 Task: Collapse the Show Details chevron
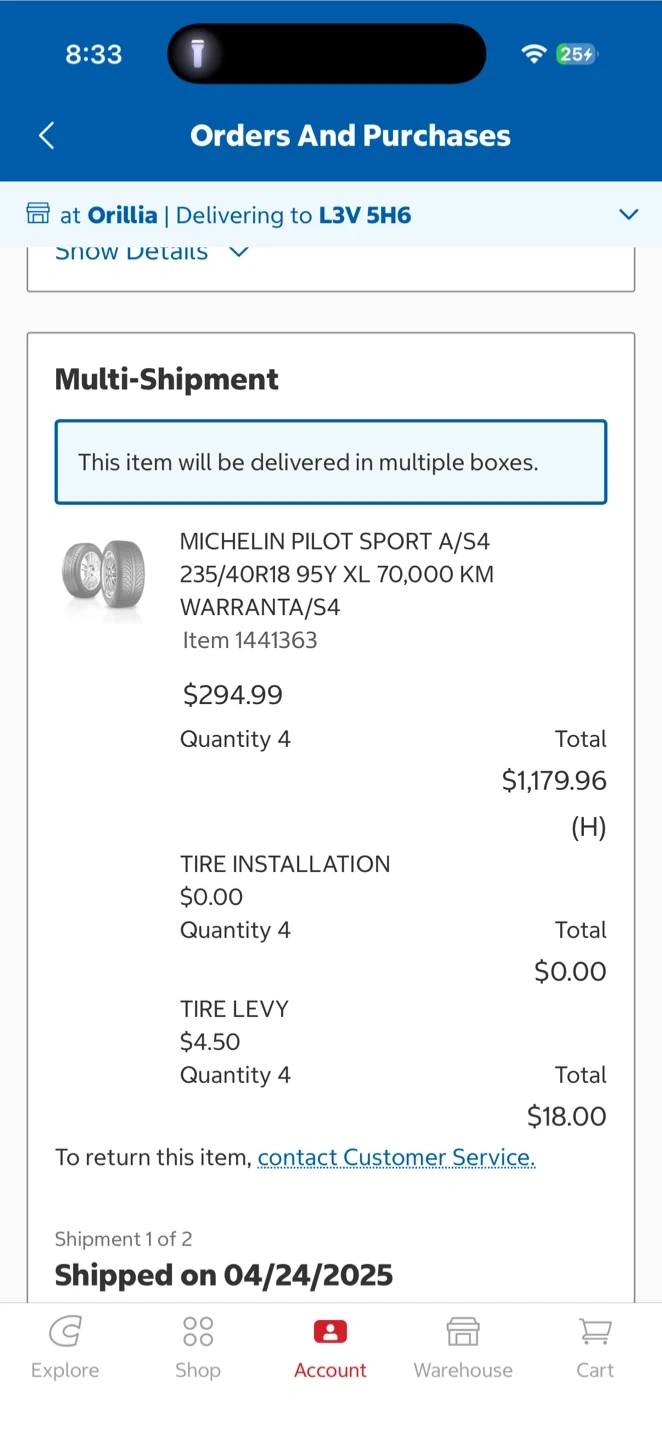pyautogui.click(x=238, y=252)
